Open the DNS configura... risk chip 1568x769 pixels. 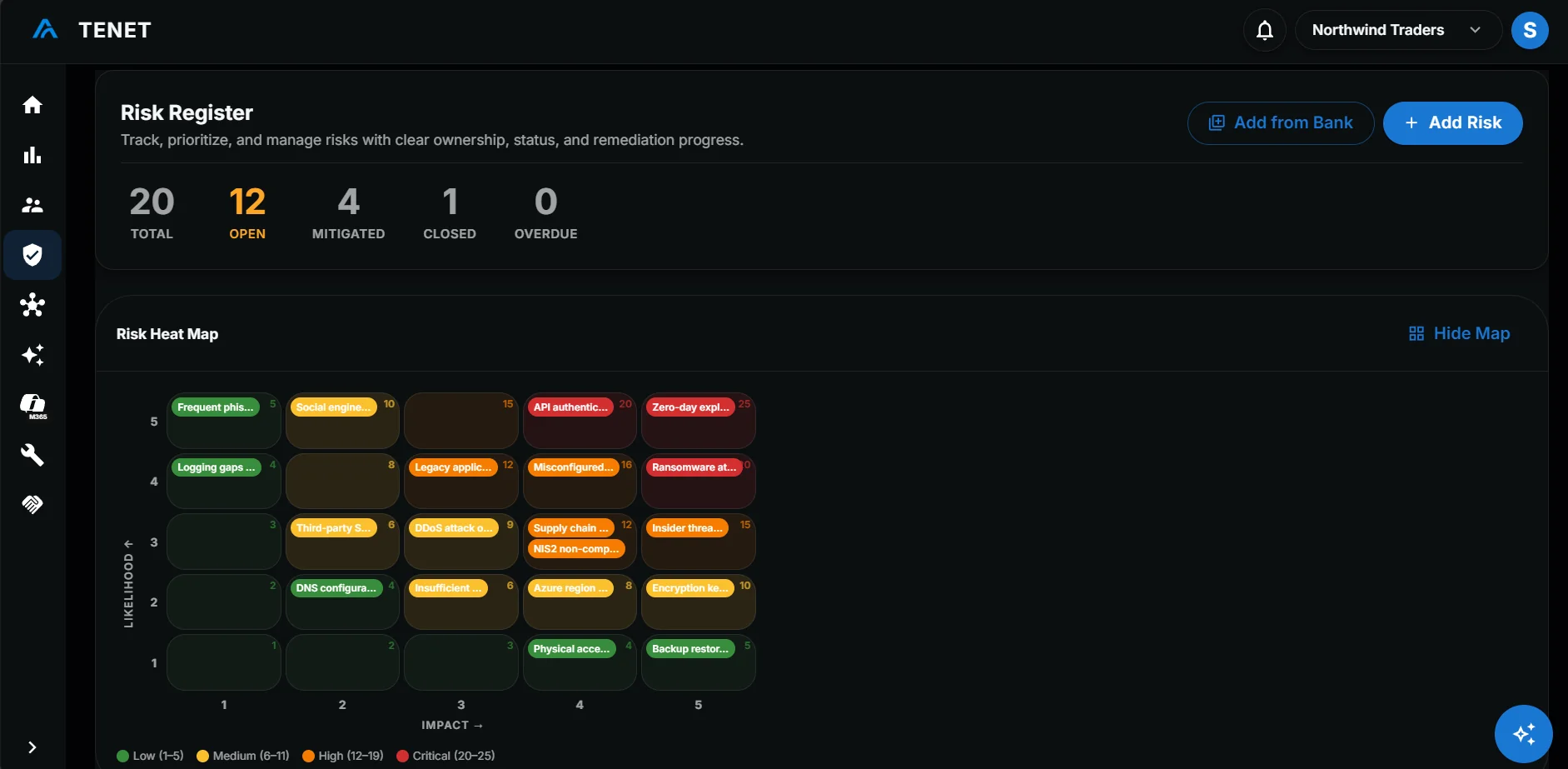336,588
